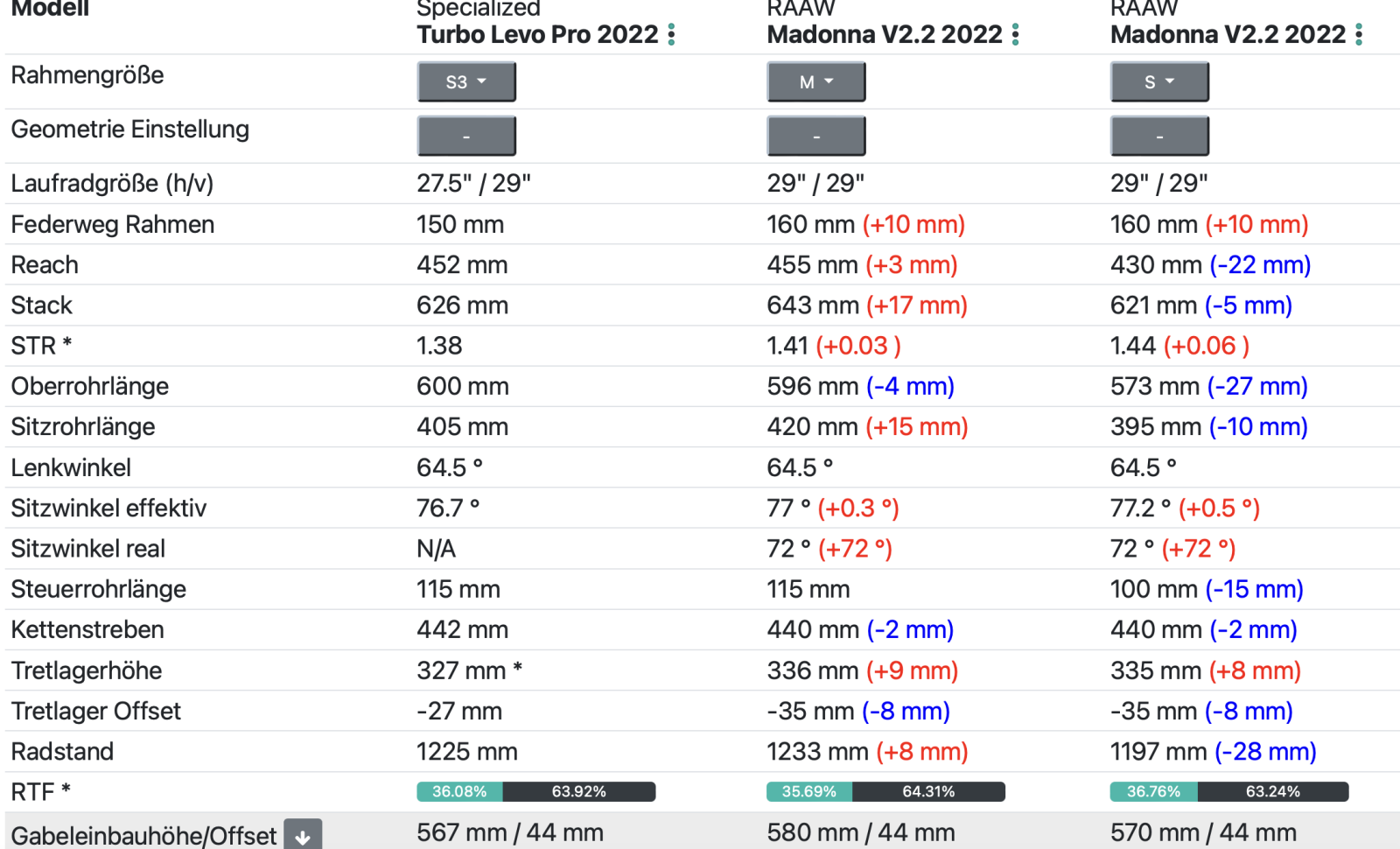Click the 36.76% segment of the RTF bar
This screenshot has width=1400, height=849.
1153,792
